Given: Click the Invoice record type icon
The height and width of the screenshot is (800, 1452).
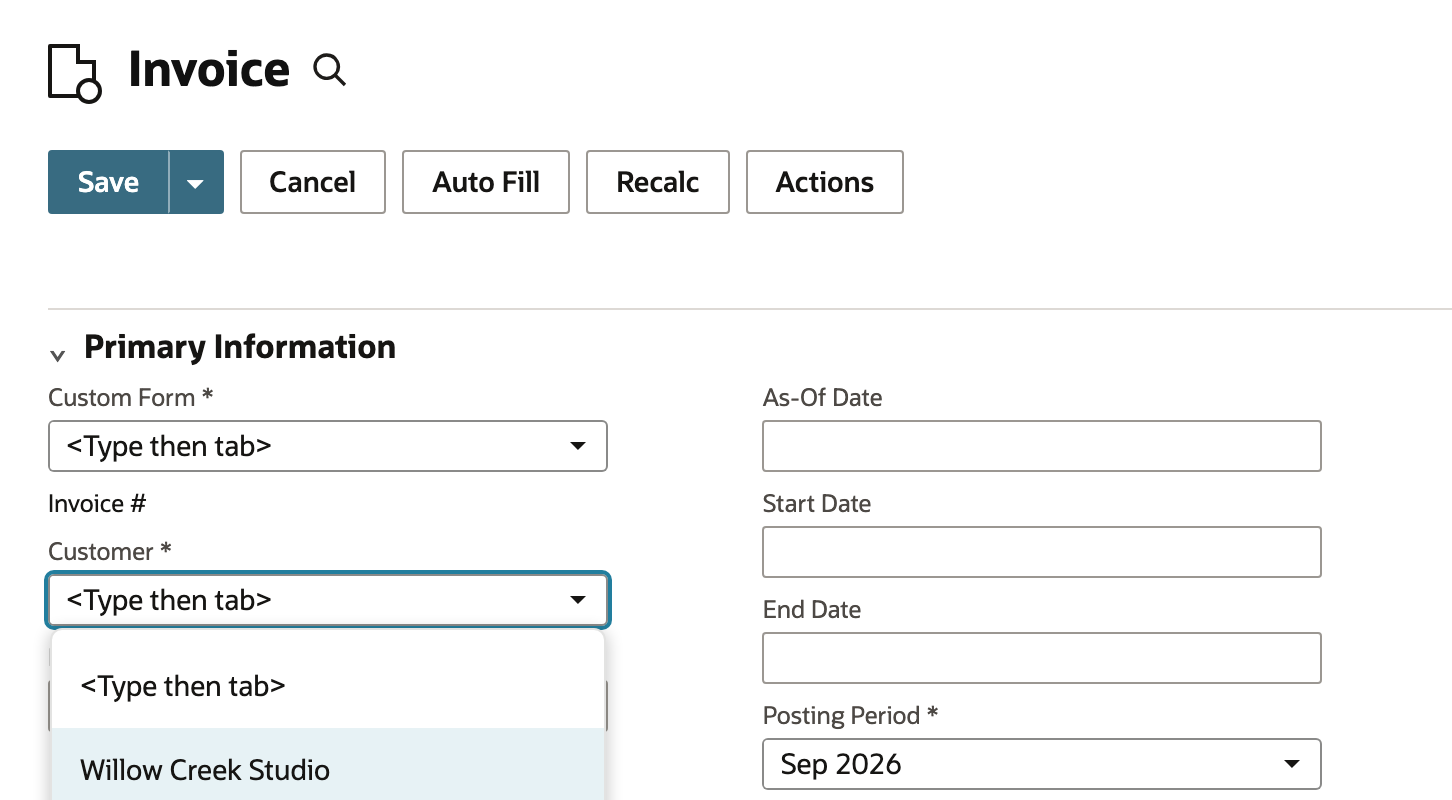Looking at the screenshot, I should (74, 72).
